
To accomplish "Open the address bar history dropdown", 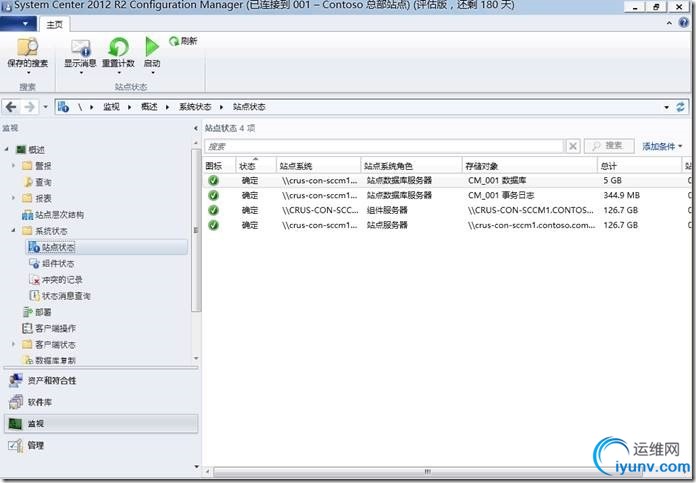I will [x=666, y=107].
